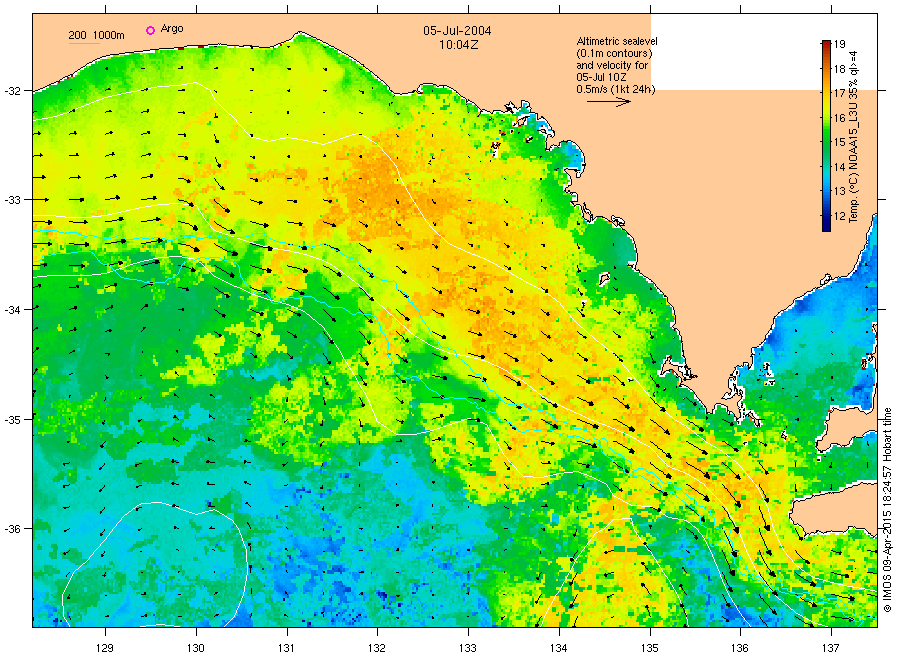Viewport: 900px width, 660px height.
Task: Click the 0.5m/s velocity reference arrow
Action: [x=608, y=102]
